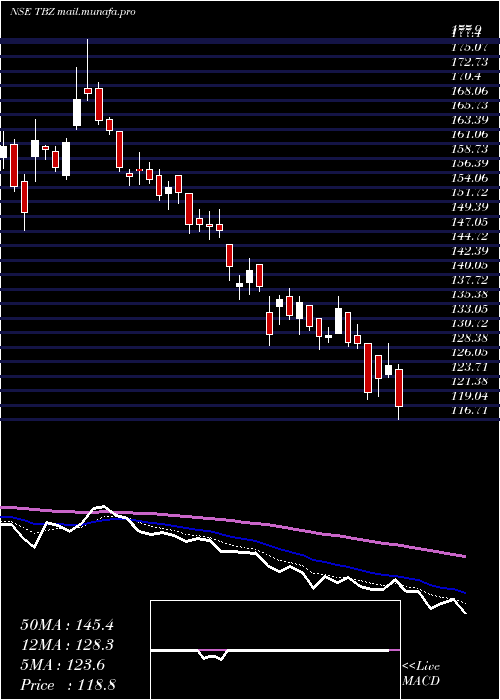Click the 119.04 price axis label

pyautogui.click(x=470, y=396)
